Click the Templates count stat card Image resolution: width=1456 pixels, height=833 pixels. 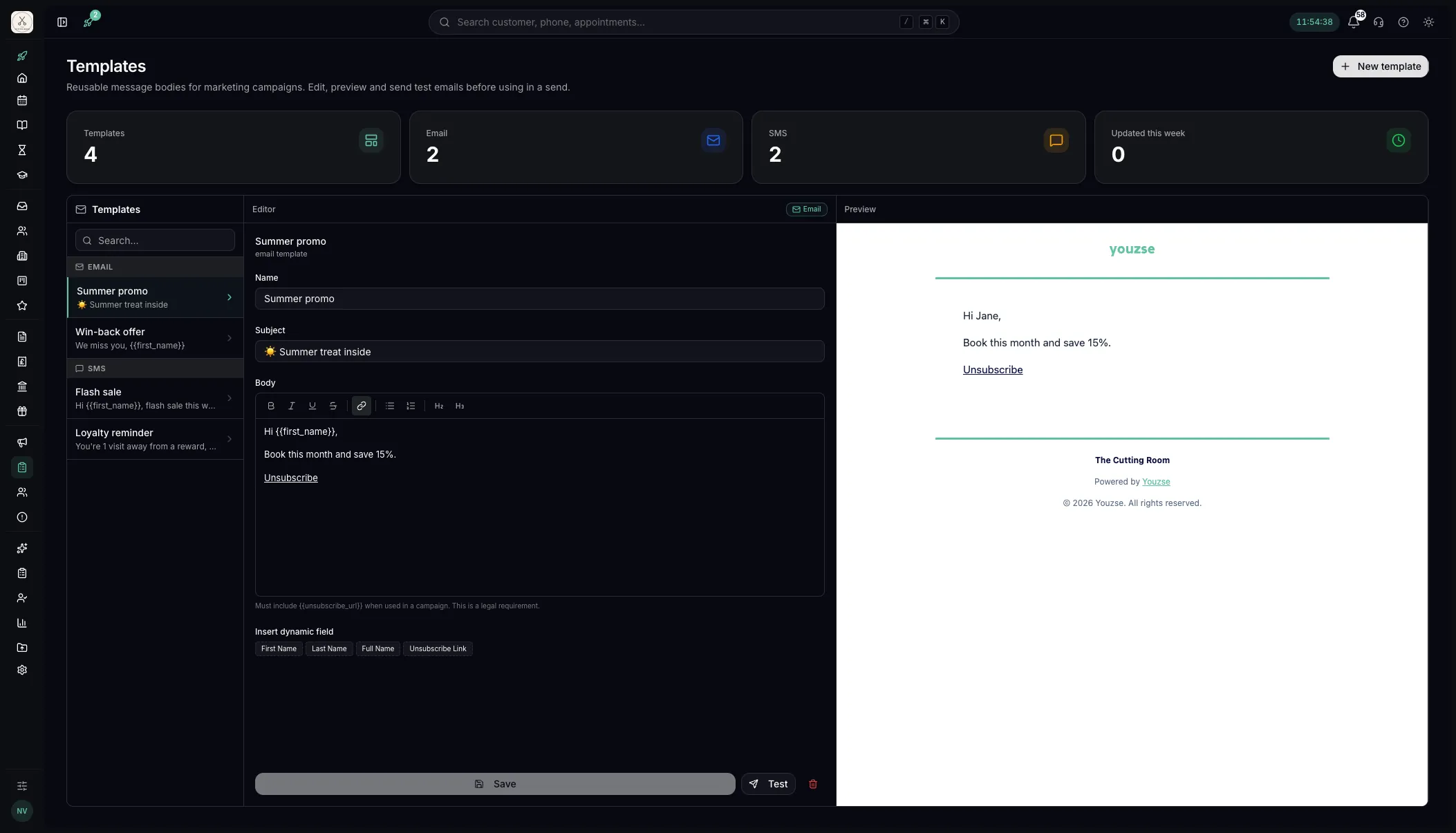coord(234,147)
